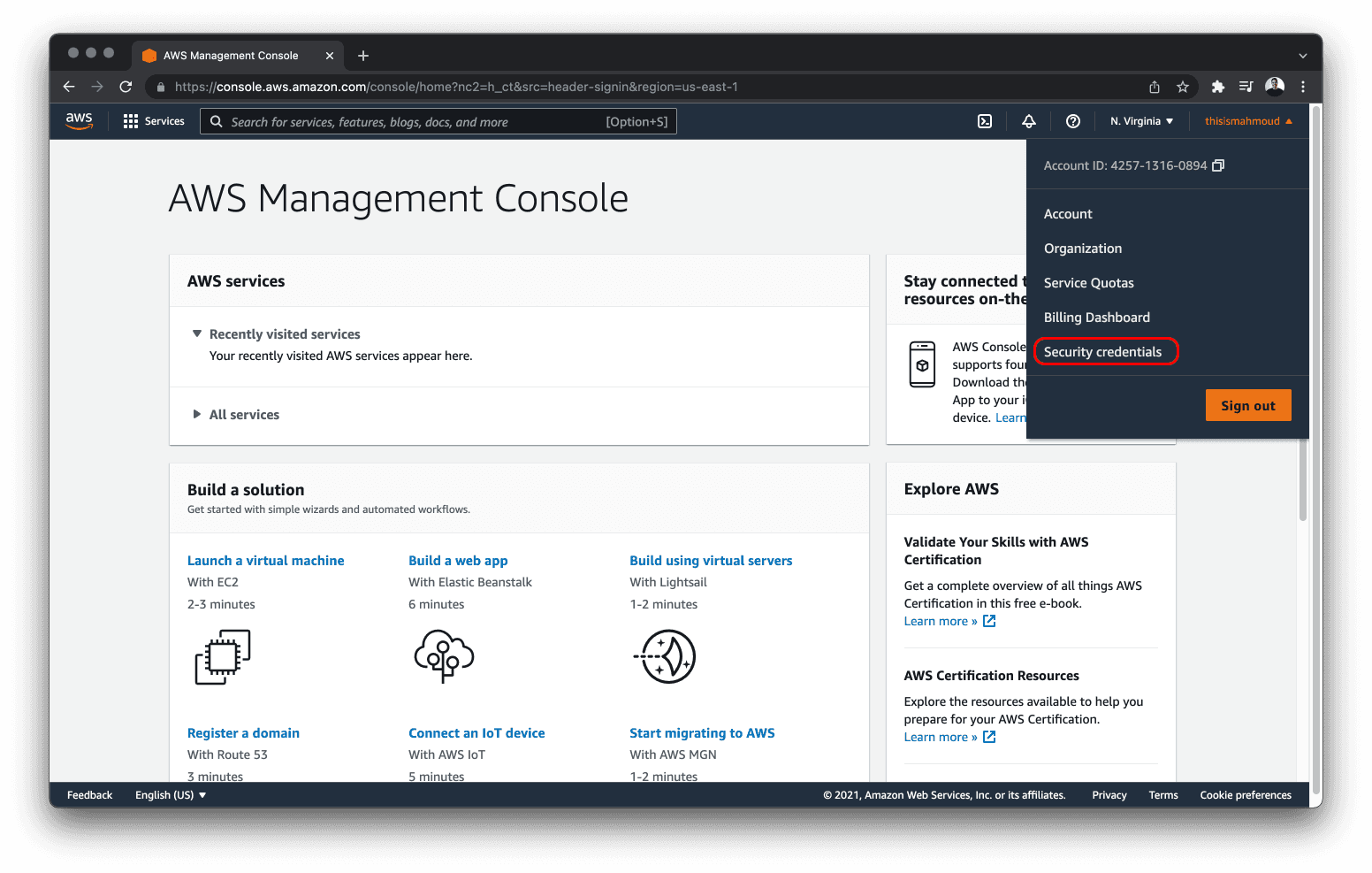Open the N. Virginia region dropdown
The image size is (1372, 873).
(x=1141, y=121)
